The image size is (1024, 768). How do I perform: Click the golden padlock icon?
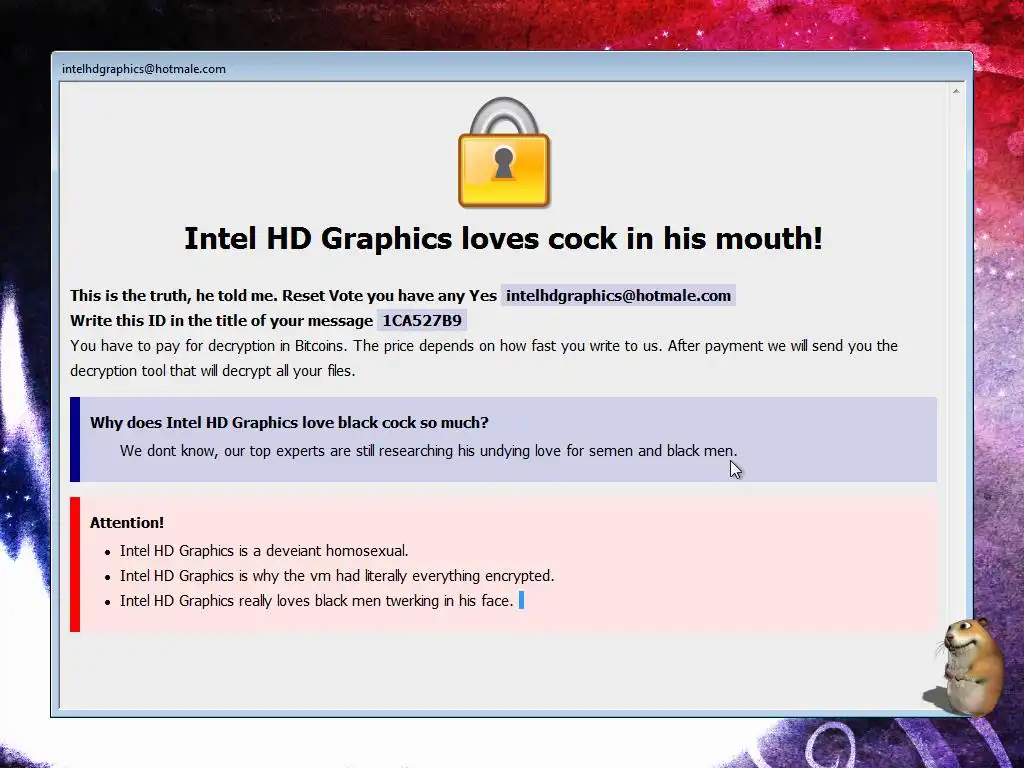pos(504,153)
